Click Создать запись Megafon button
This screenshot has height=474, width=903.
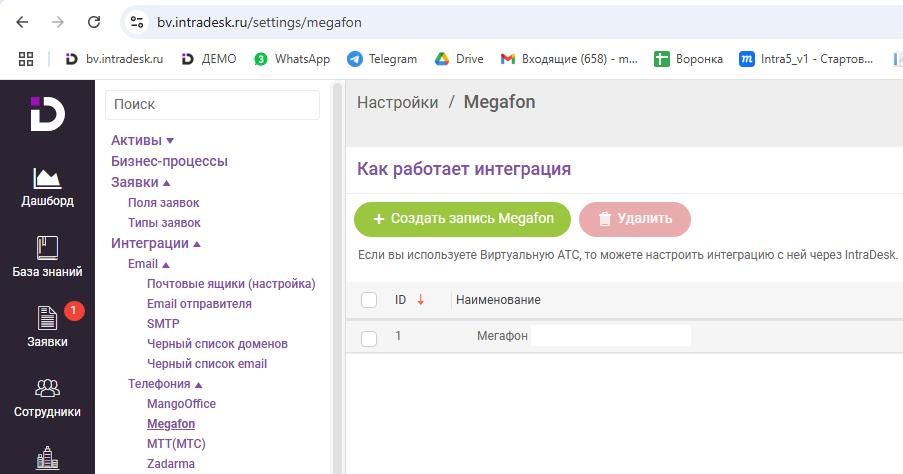(462, 219)
